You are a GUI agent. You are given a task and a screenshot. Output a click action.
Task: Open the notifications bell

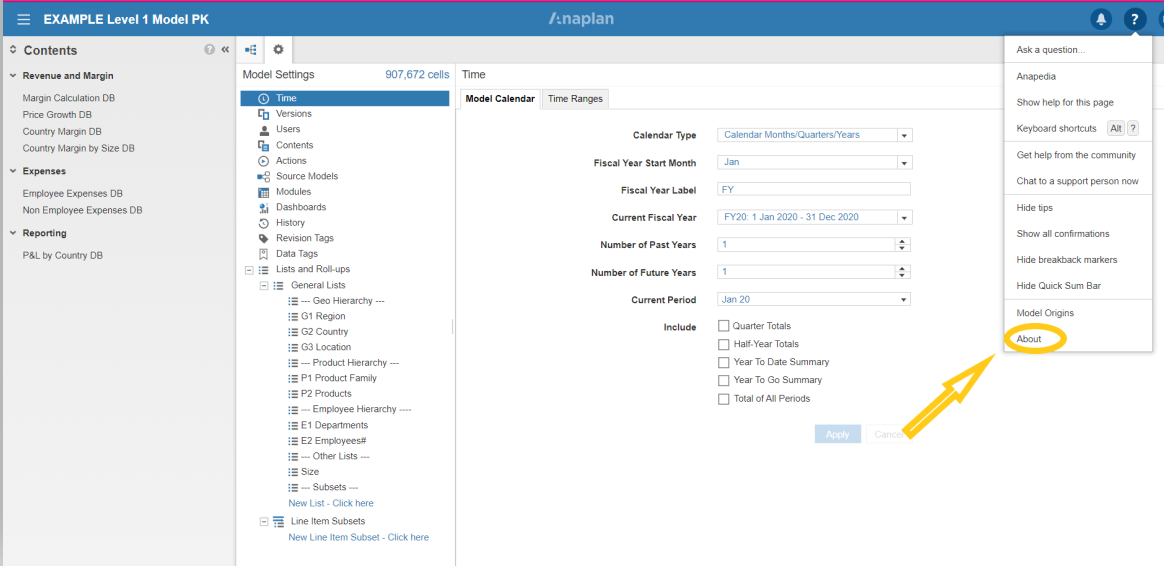pyautogui.click(x=1101, y=19)
